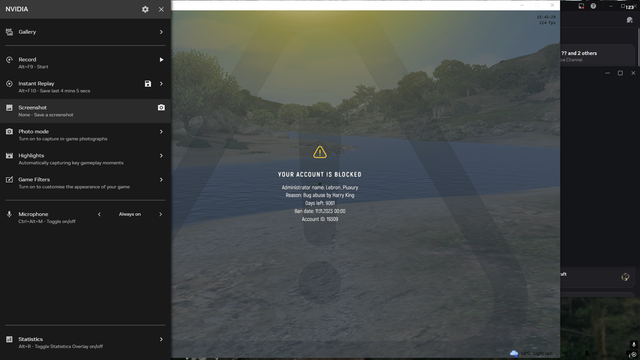Save Instant Replay with the floppy disk icon

(x=148, y=84)
